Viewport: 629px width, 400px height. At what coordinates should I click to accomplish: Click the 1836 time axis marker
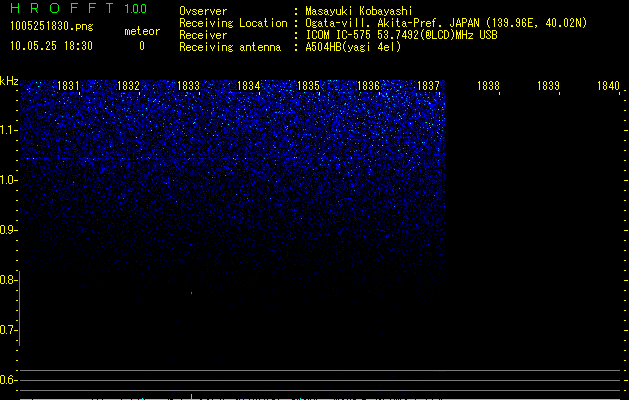(368, 86)
